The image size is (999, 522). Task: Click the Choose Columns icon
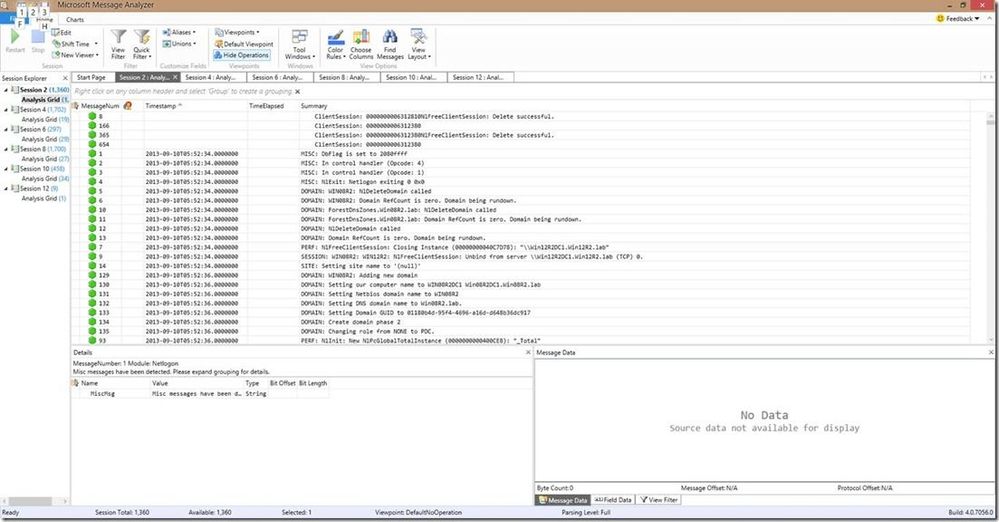(x=361, y=37)
